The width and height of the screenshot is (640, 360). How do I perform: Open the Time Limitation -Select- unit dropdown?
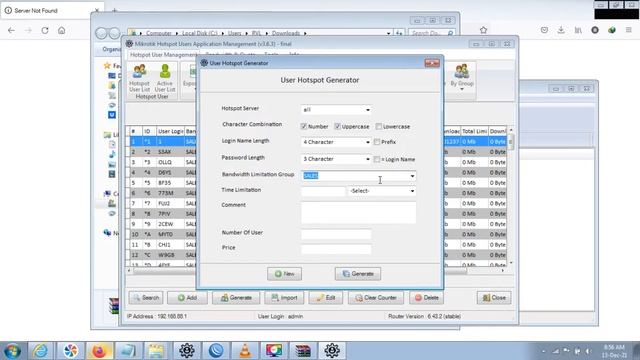coord(382,191)
